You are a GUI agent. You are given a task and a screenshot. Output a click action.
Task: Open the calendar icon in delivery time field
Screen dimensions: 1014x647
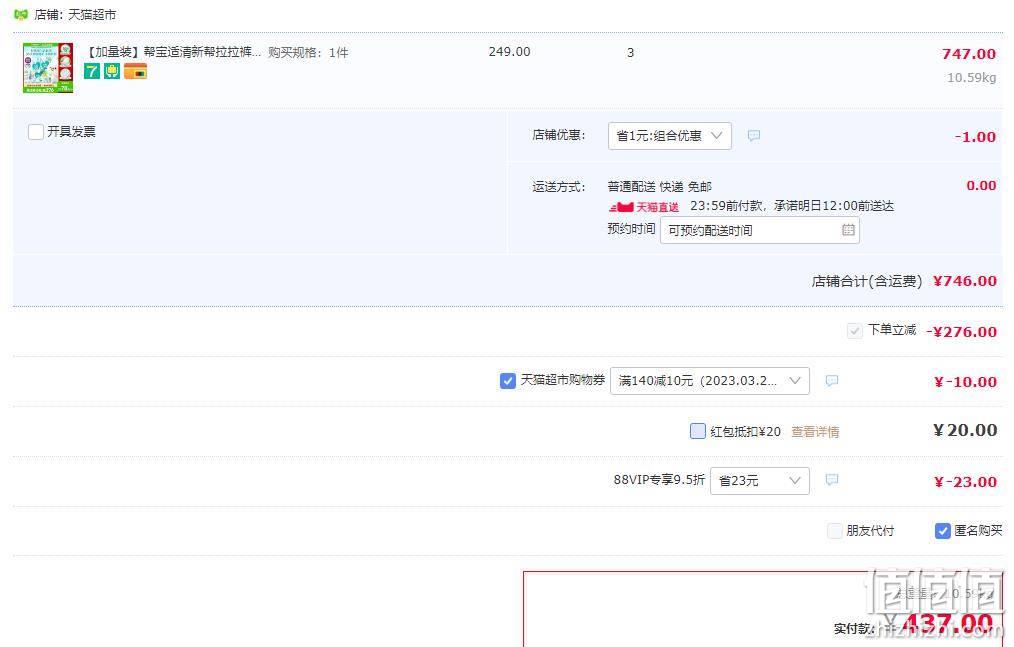click(x=848, y=230)
